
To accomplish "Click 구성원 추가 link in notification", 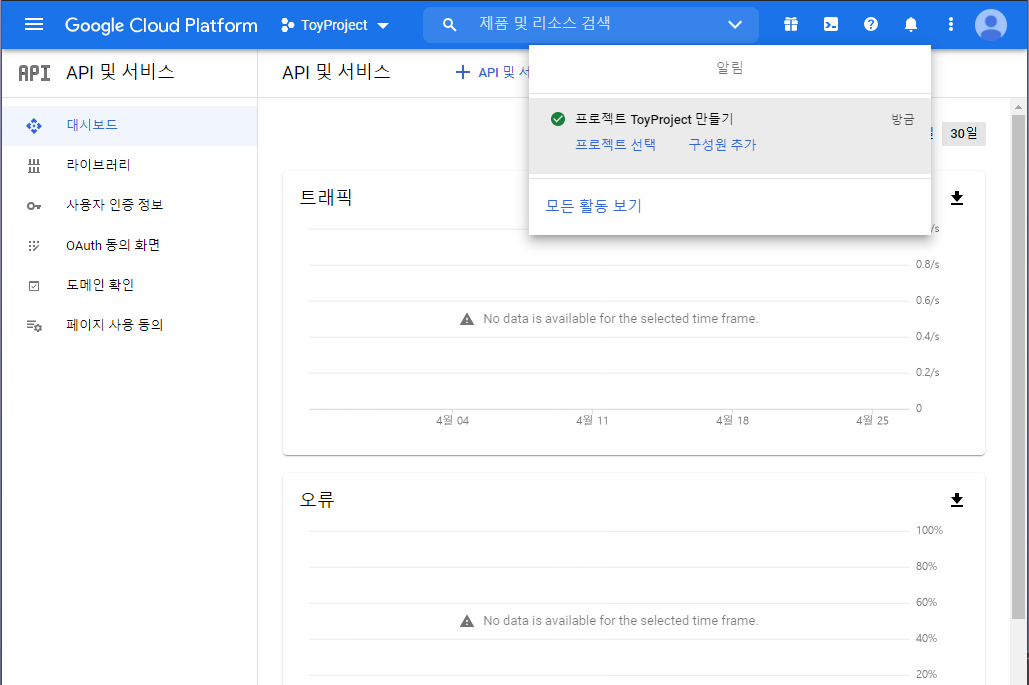I will pyautogui.click(x=722, y=145).
